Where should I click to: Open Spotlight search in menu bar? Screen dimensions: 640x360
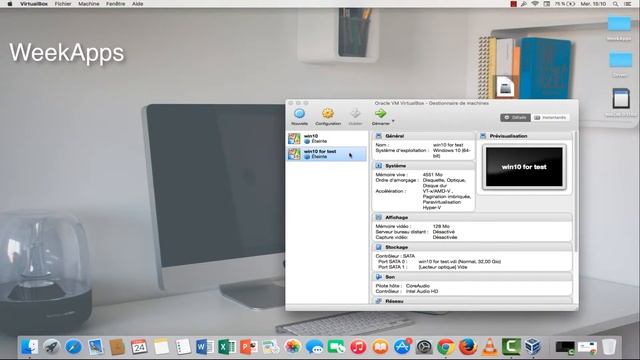(x=615, y=4)
